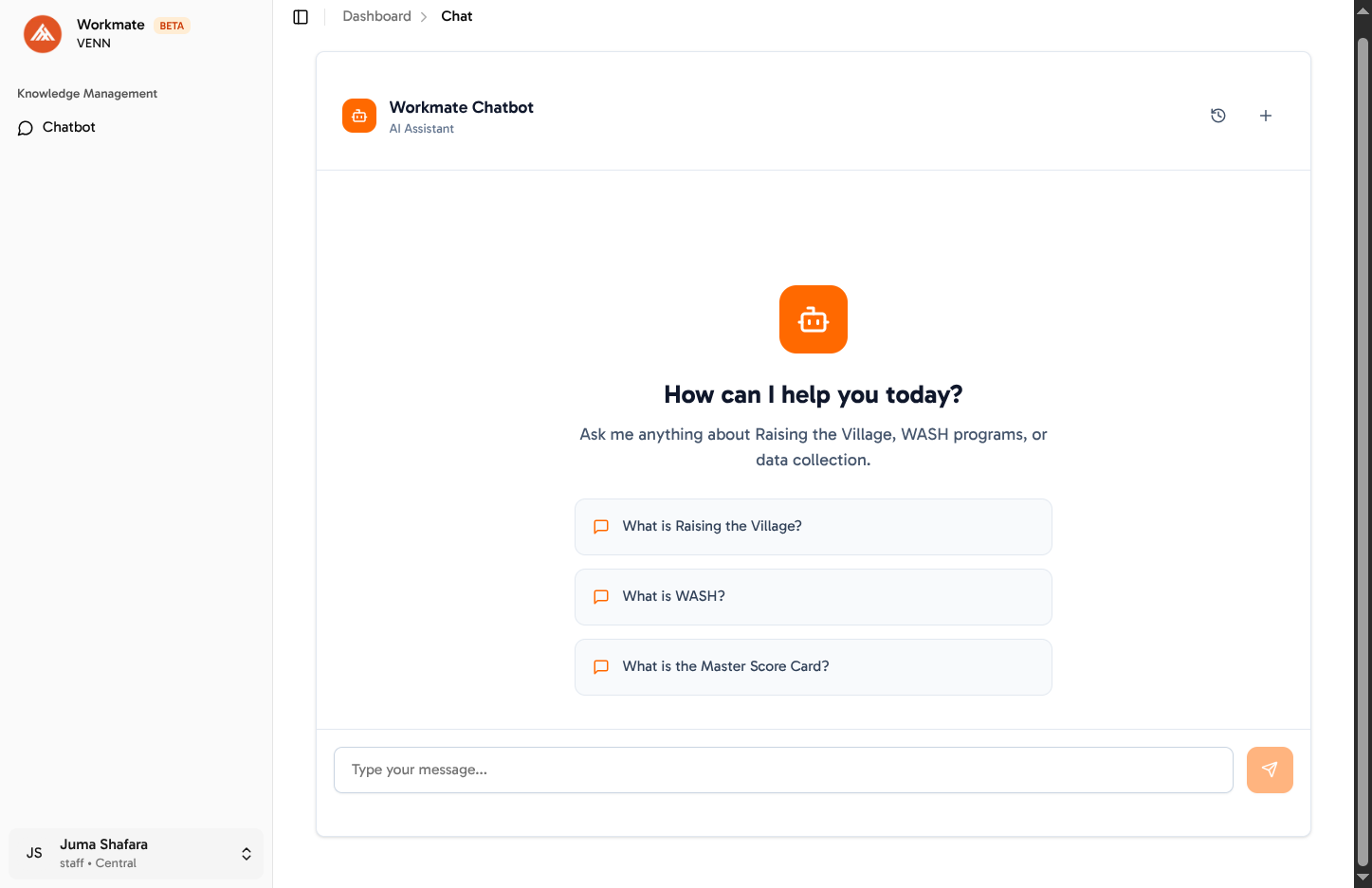
Task: Click the "staff • Central" role text
Action: pos(98,863)
